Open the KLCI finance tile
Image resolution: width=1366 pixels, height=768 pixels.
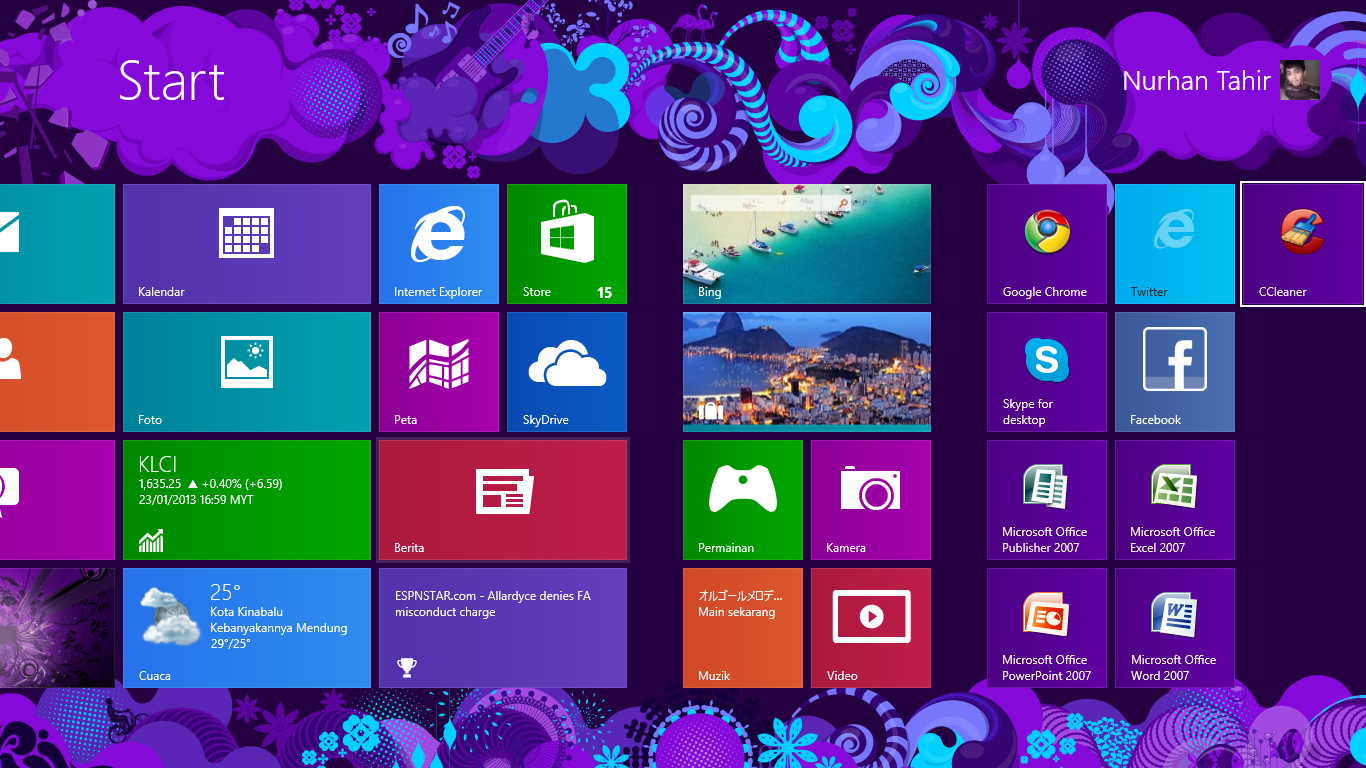[x=247, y=500]
